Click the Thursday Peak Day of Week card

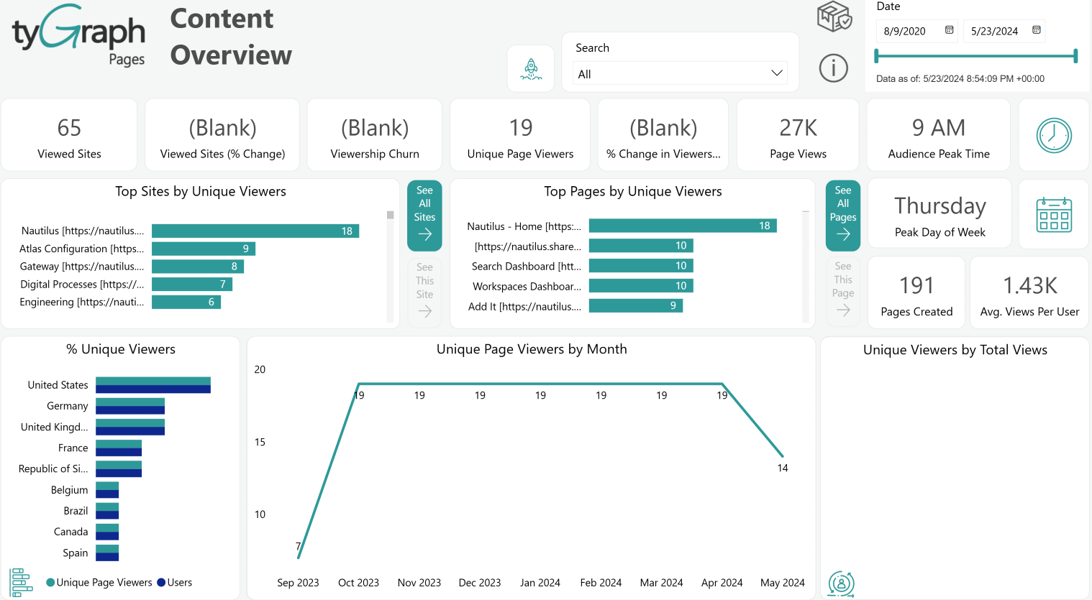coord(939,213)
